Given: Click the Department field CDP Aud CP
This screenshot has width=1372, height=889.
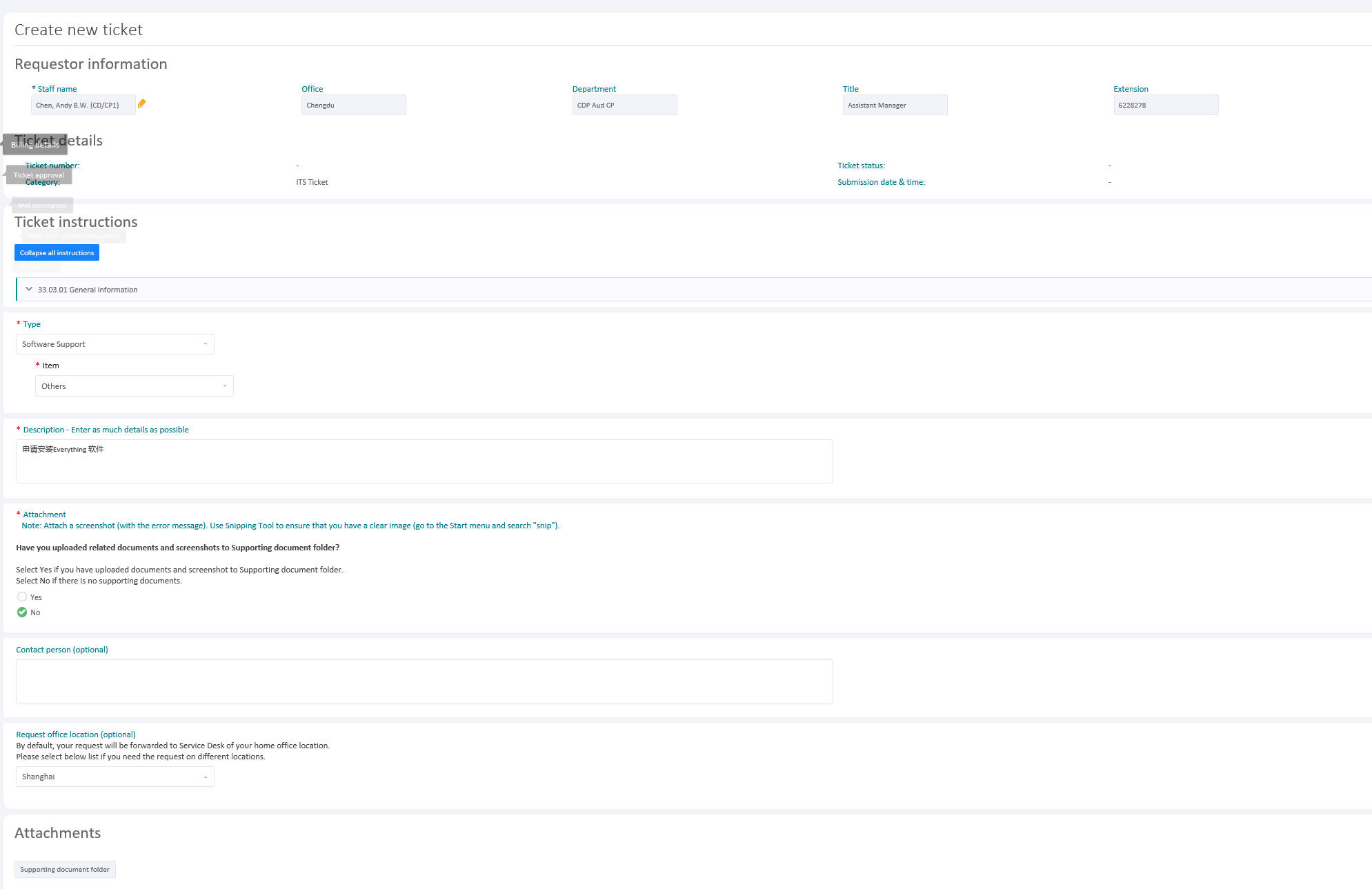Looking at the screenshot, I should tap(624, 106).
